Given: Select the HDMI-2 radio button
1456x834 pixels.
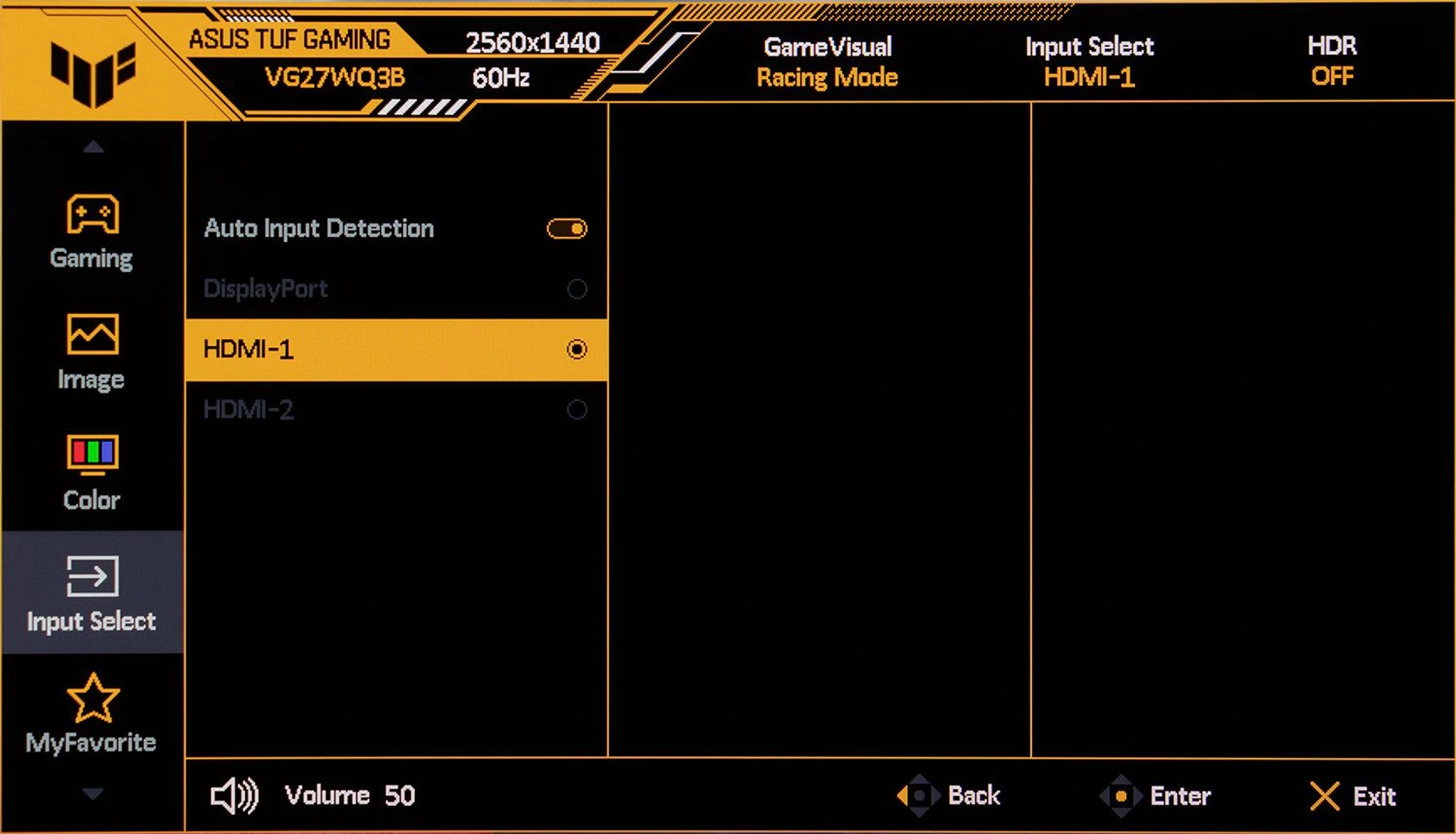Looking at the screenshot, I should [577, 410].
